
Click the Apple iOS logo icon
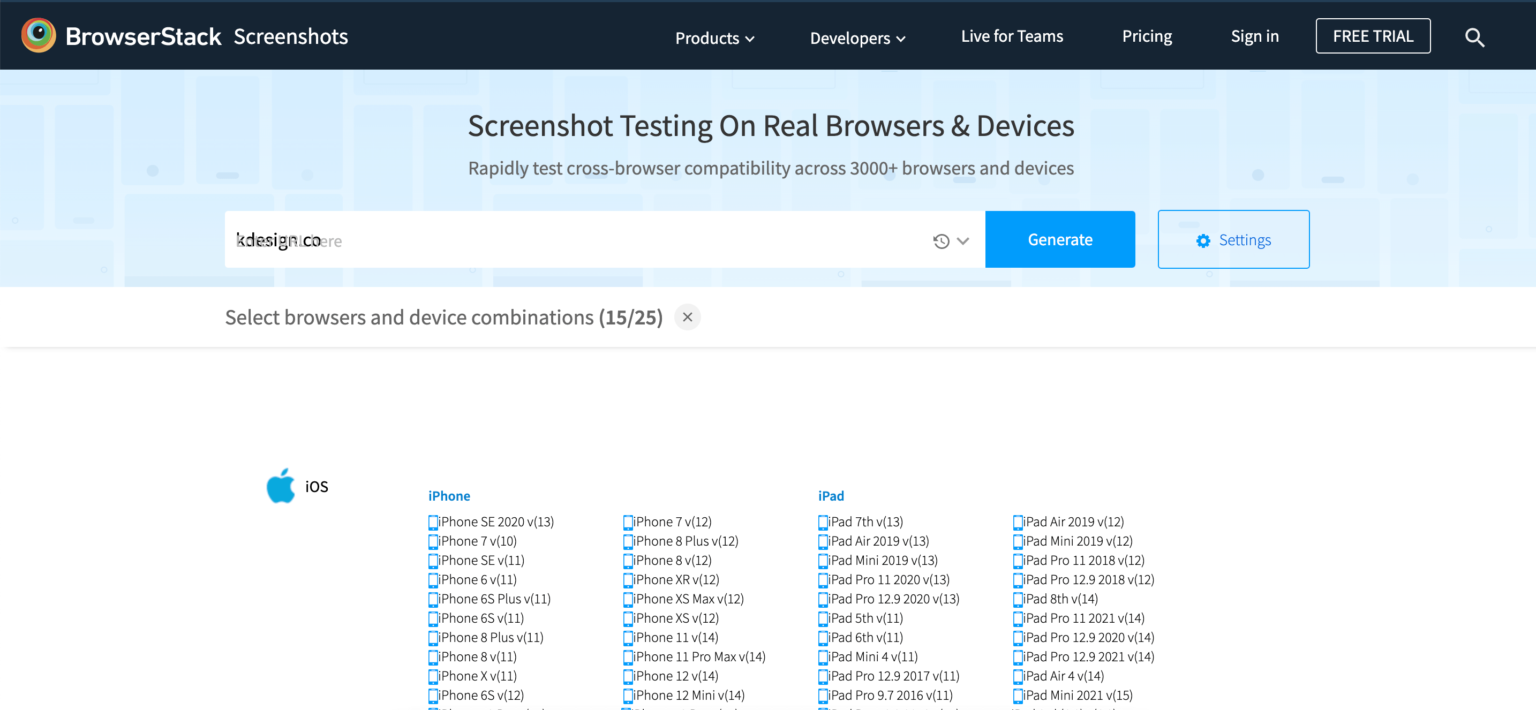[x=281, y=486]
